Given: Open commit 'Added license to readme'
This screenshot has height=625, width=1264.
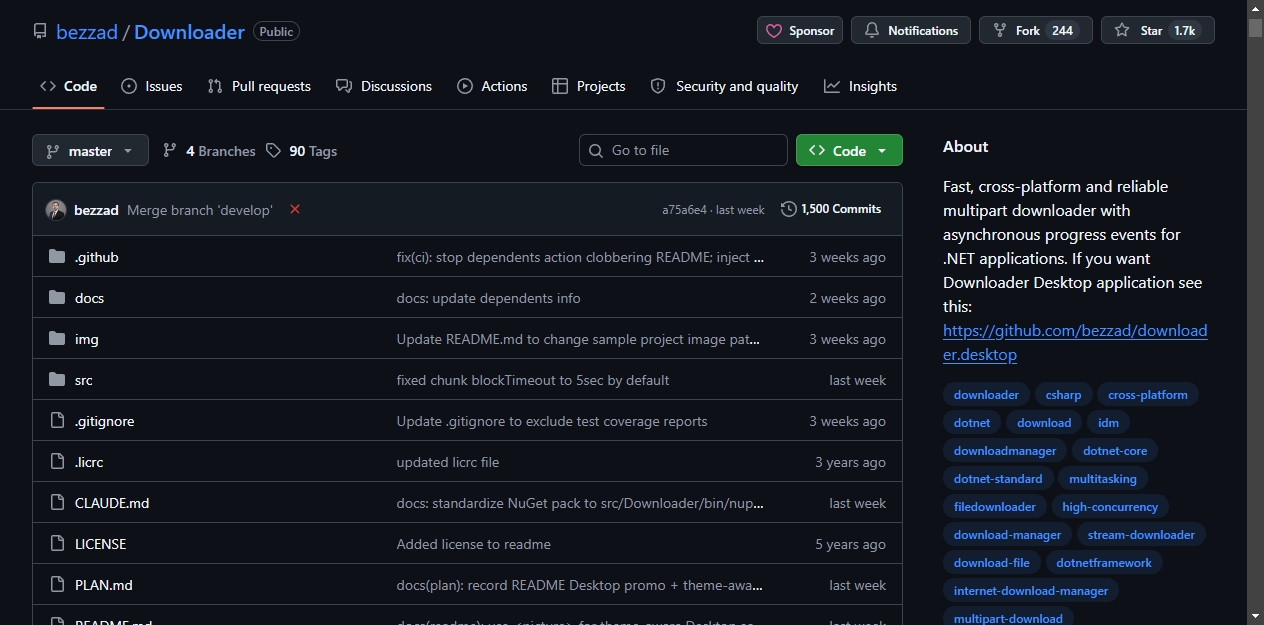Looking at the screenshot, I should (474, 544).
